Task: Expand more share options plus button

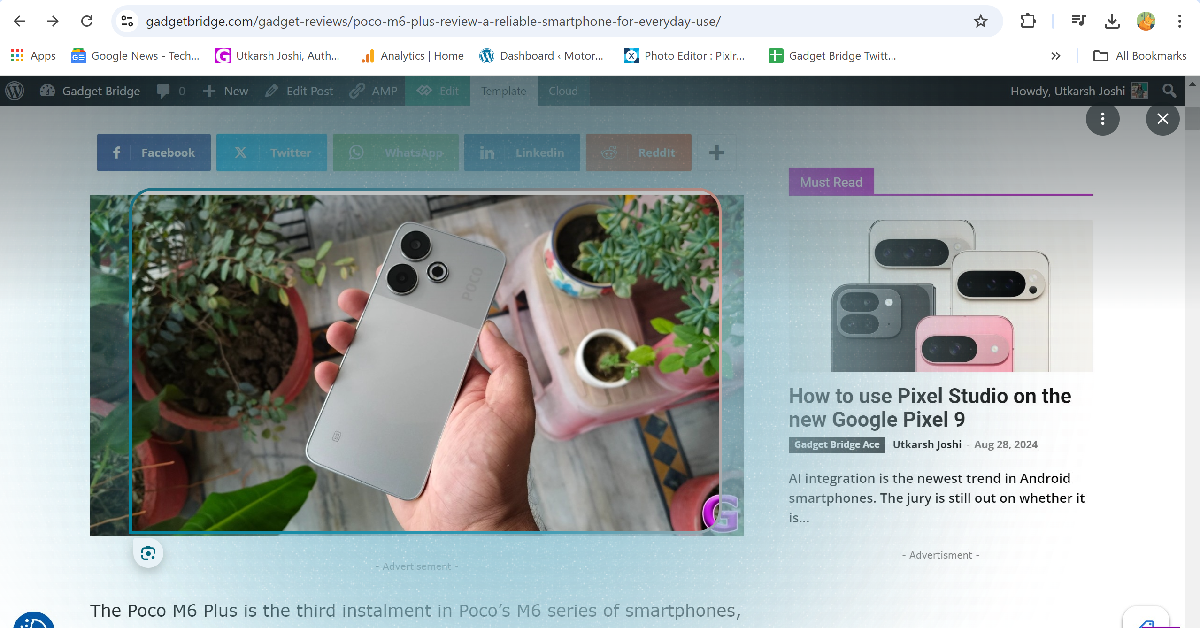Action: coord(716,153)
